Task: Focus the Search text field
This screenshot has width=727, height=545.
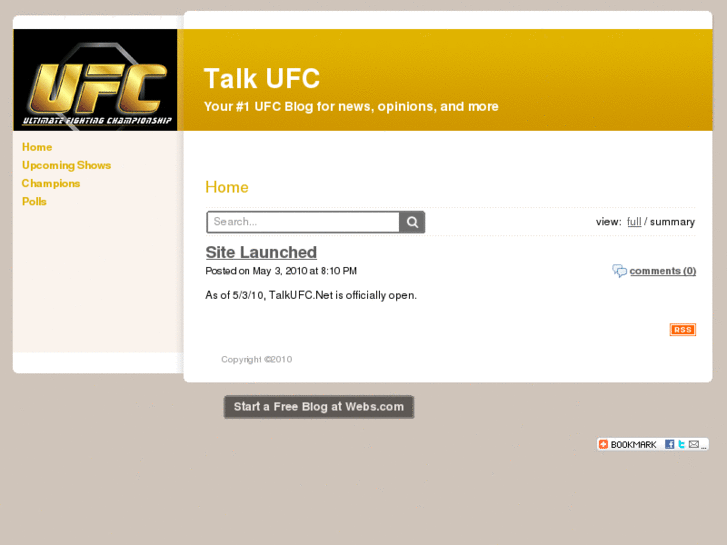Action: click(x=303, y=222)
